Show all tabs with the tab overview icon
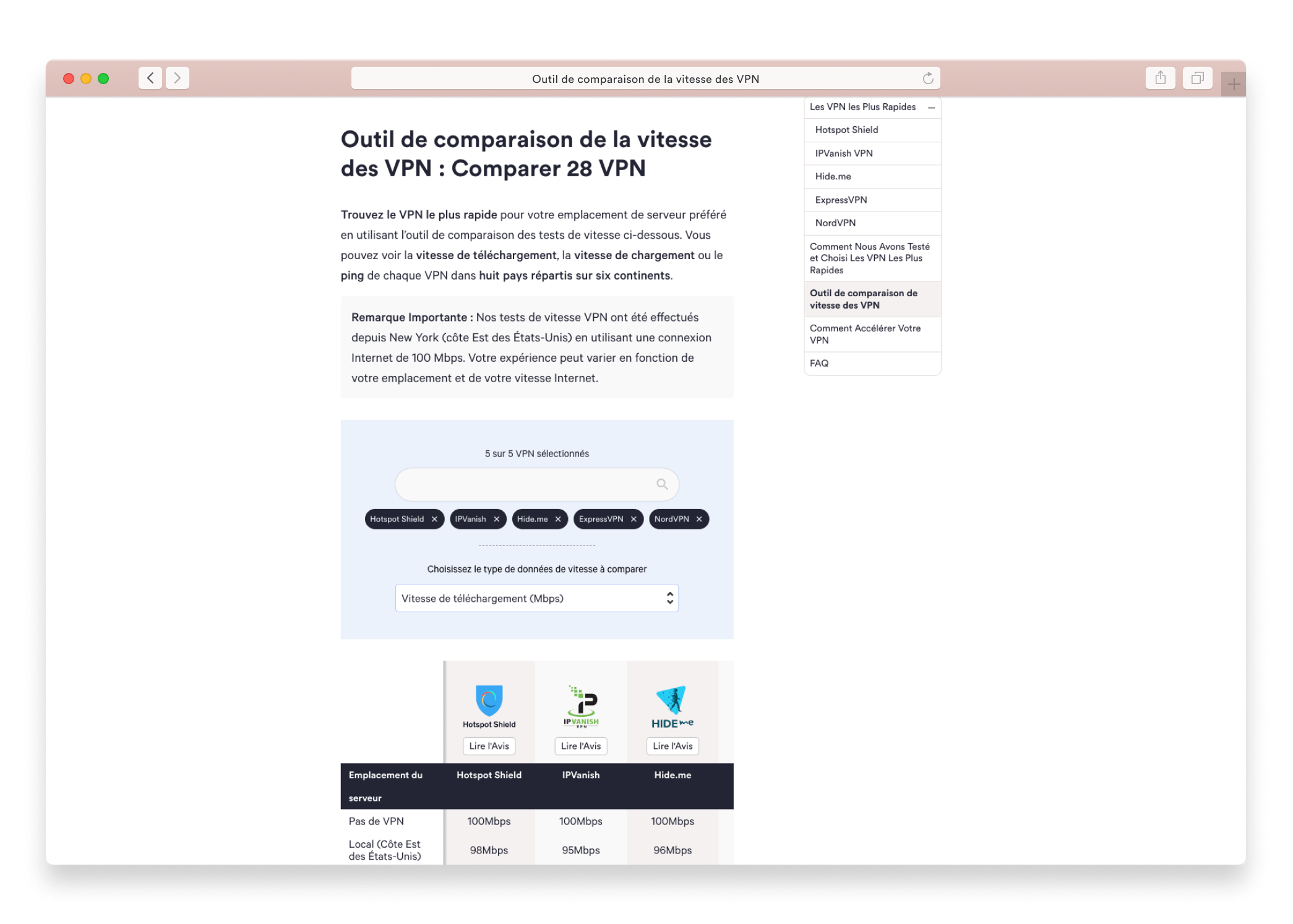The width and height of the screenshot is (1293, 924). 1198,79
